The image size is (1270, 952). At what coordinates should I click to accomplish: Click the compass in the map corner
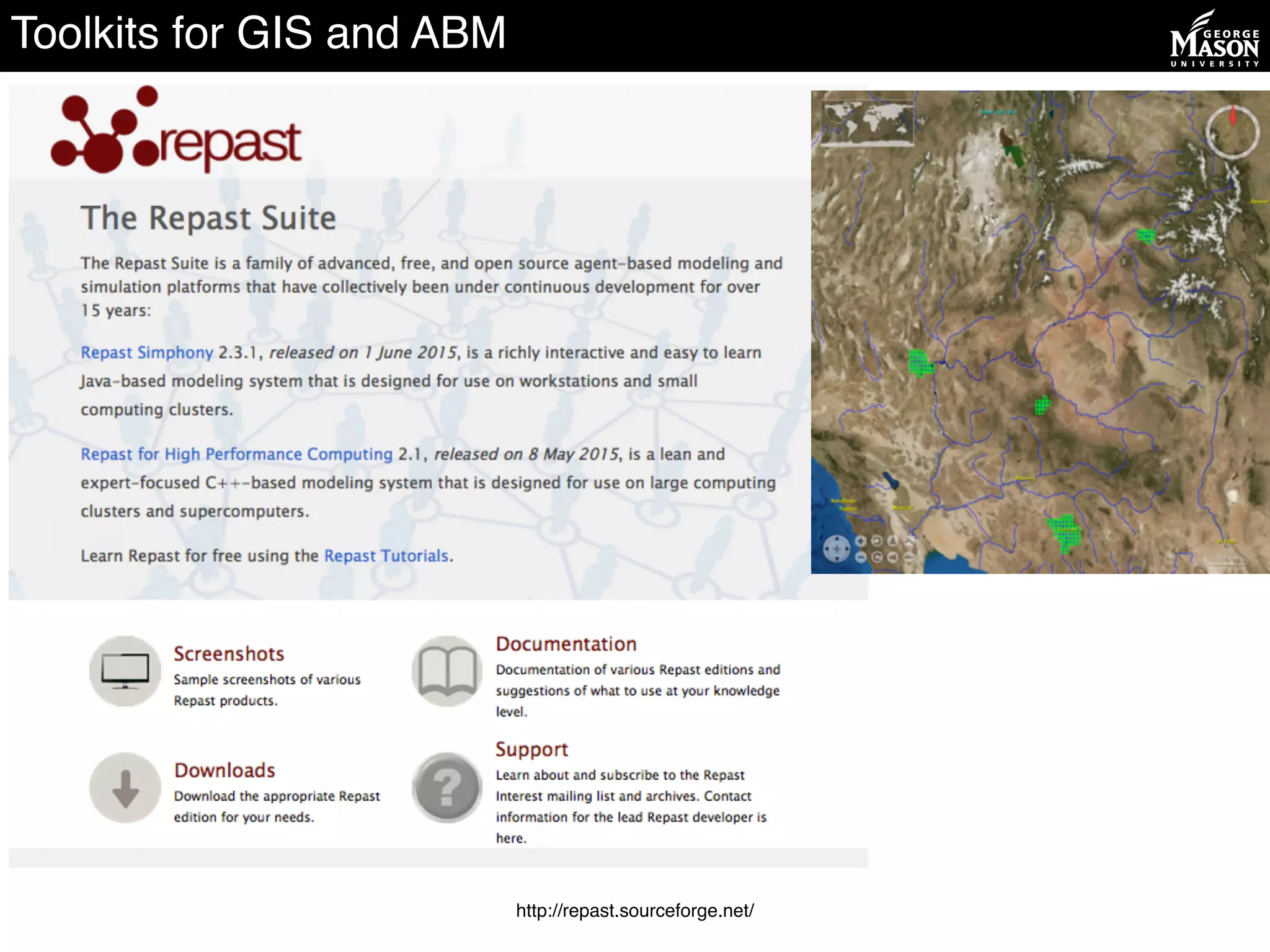click(1232, 132)
